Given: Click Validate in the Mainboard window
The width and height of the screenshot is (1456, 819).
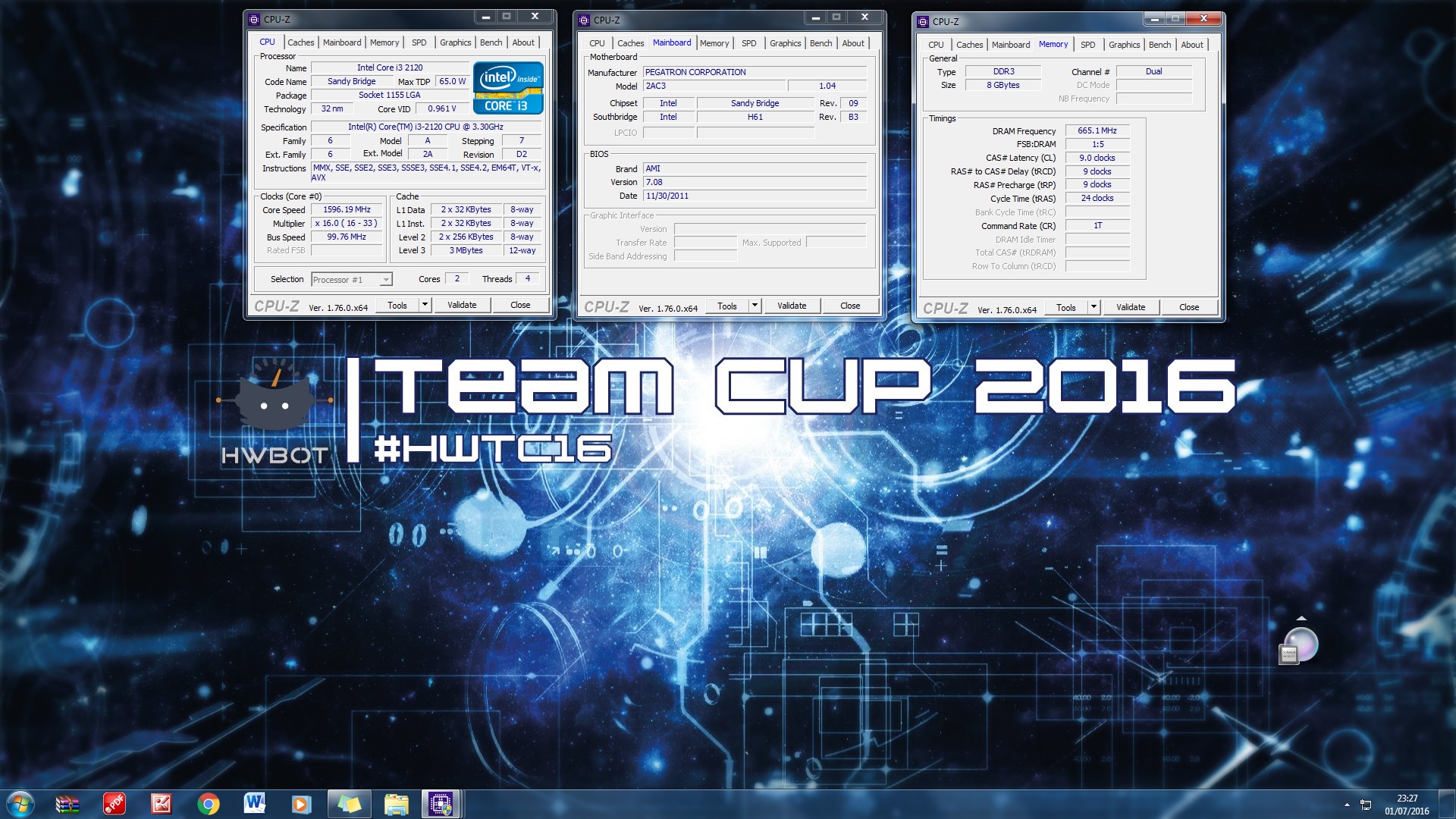Looking at the screenshot, I should (x=792, y=306).
